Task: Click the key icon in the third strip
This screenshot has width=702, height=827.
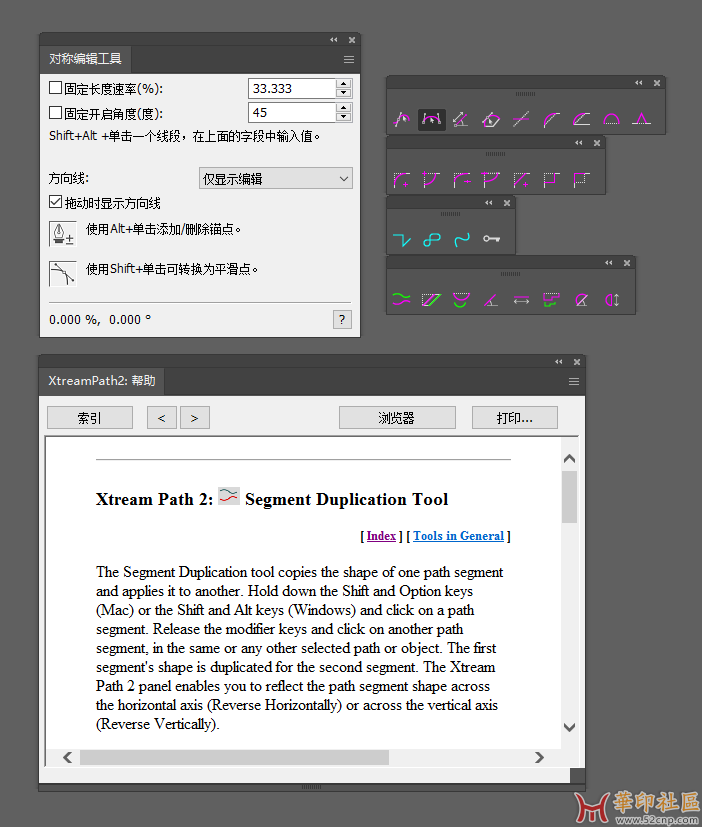Action: click(x=491, y=239)
